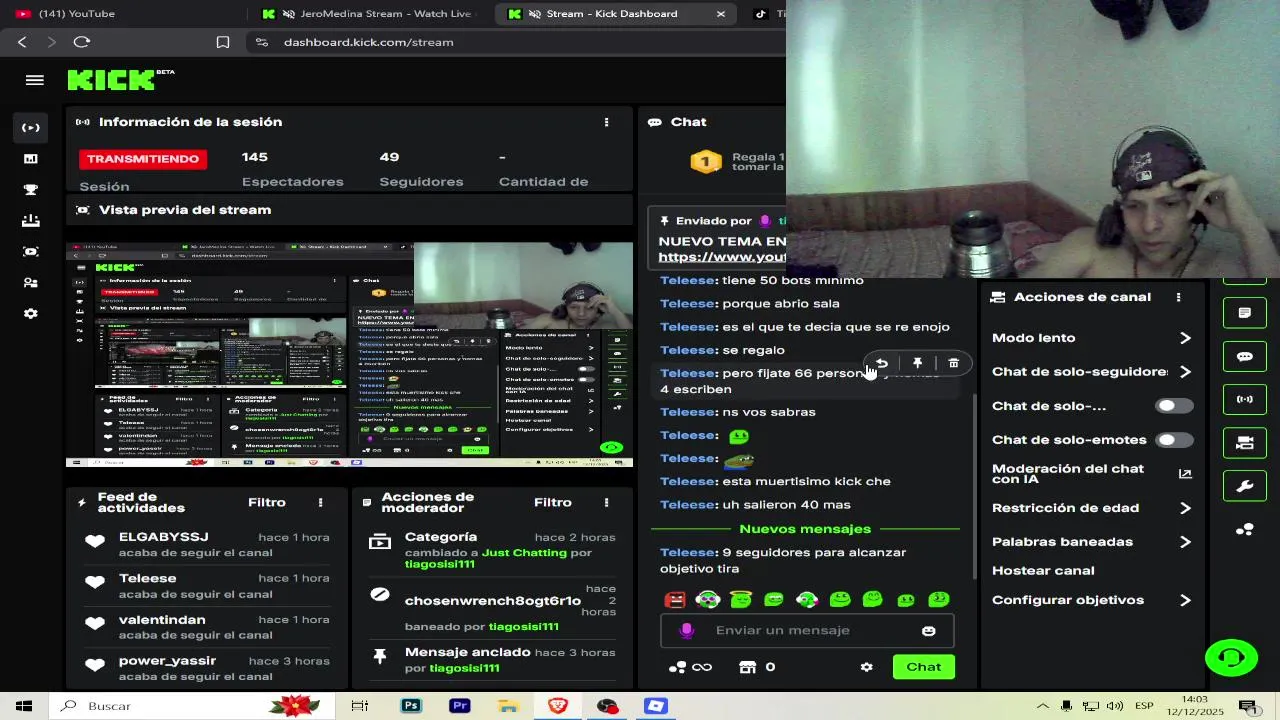Pin the hovered chat message

pos(917,363)
